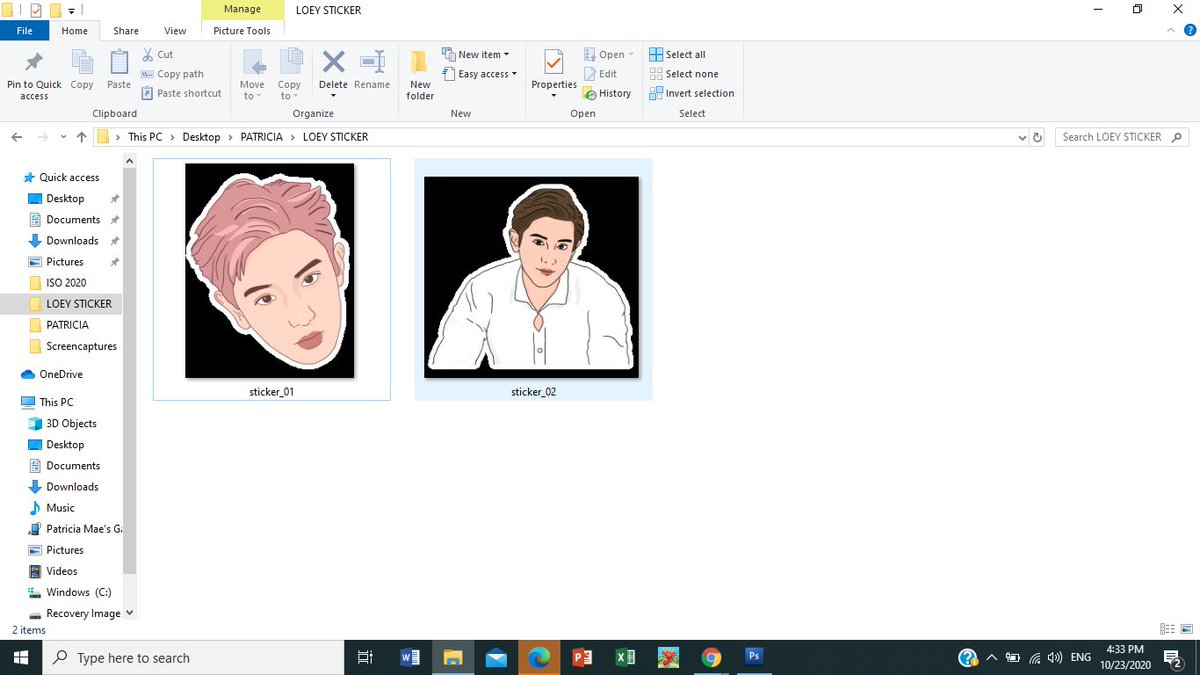Click Cut in the ribbon
1200x675 pixels.
pyautogui.click(x=157, y=54)
